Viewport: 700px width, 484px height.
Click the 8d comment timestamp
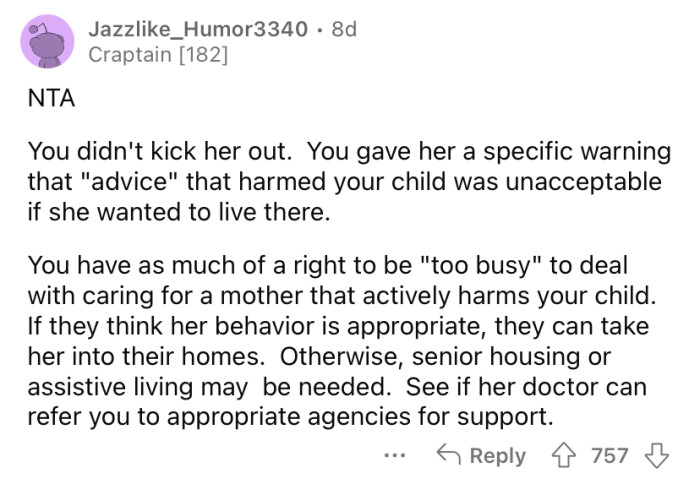pyautogui.click(x=343, y=29)
